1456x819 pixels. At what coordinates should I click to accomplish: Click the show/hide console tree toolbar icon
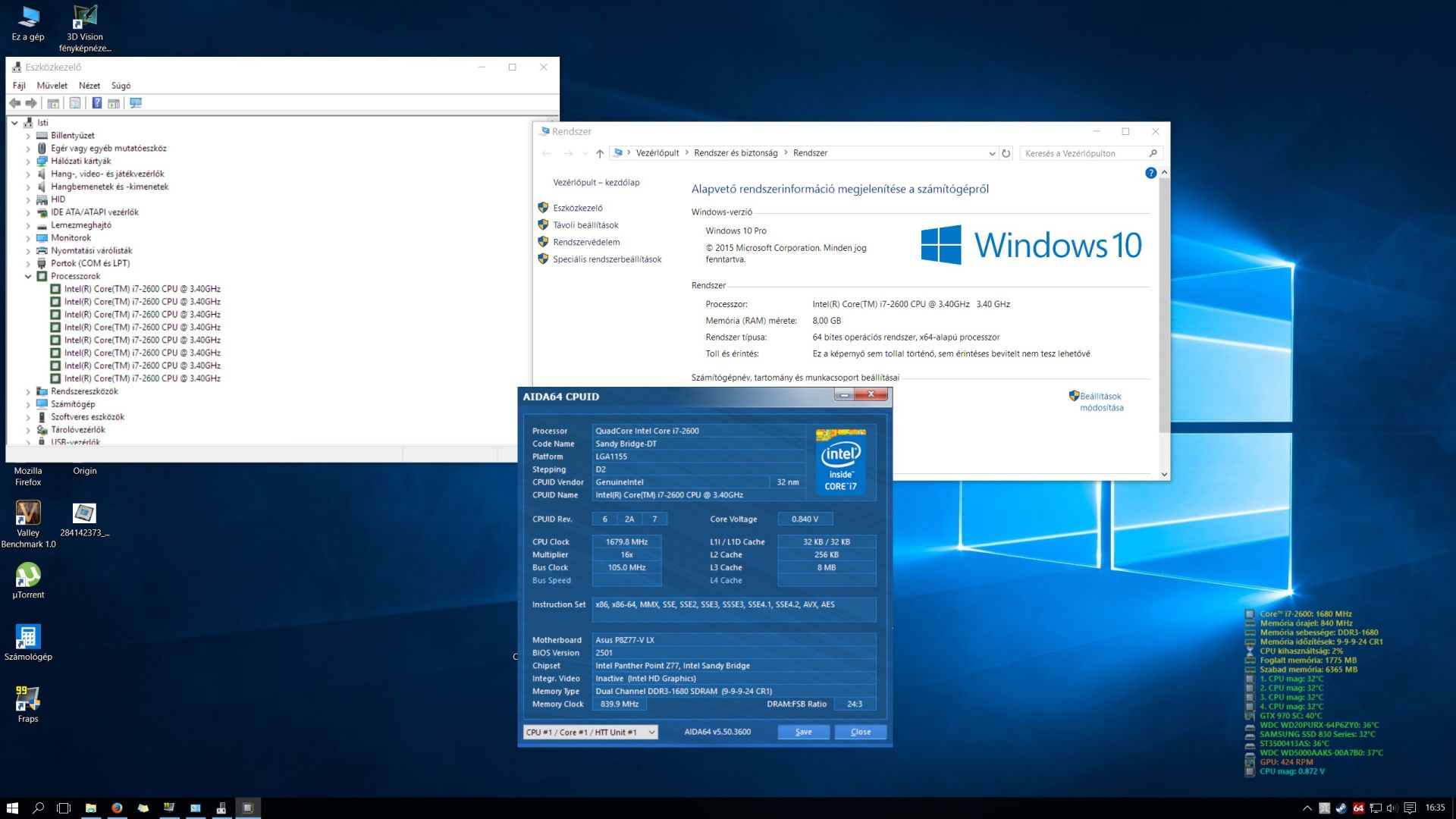pyautogui.click(x=53, y=103)
